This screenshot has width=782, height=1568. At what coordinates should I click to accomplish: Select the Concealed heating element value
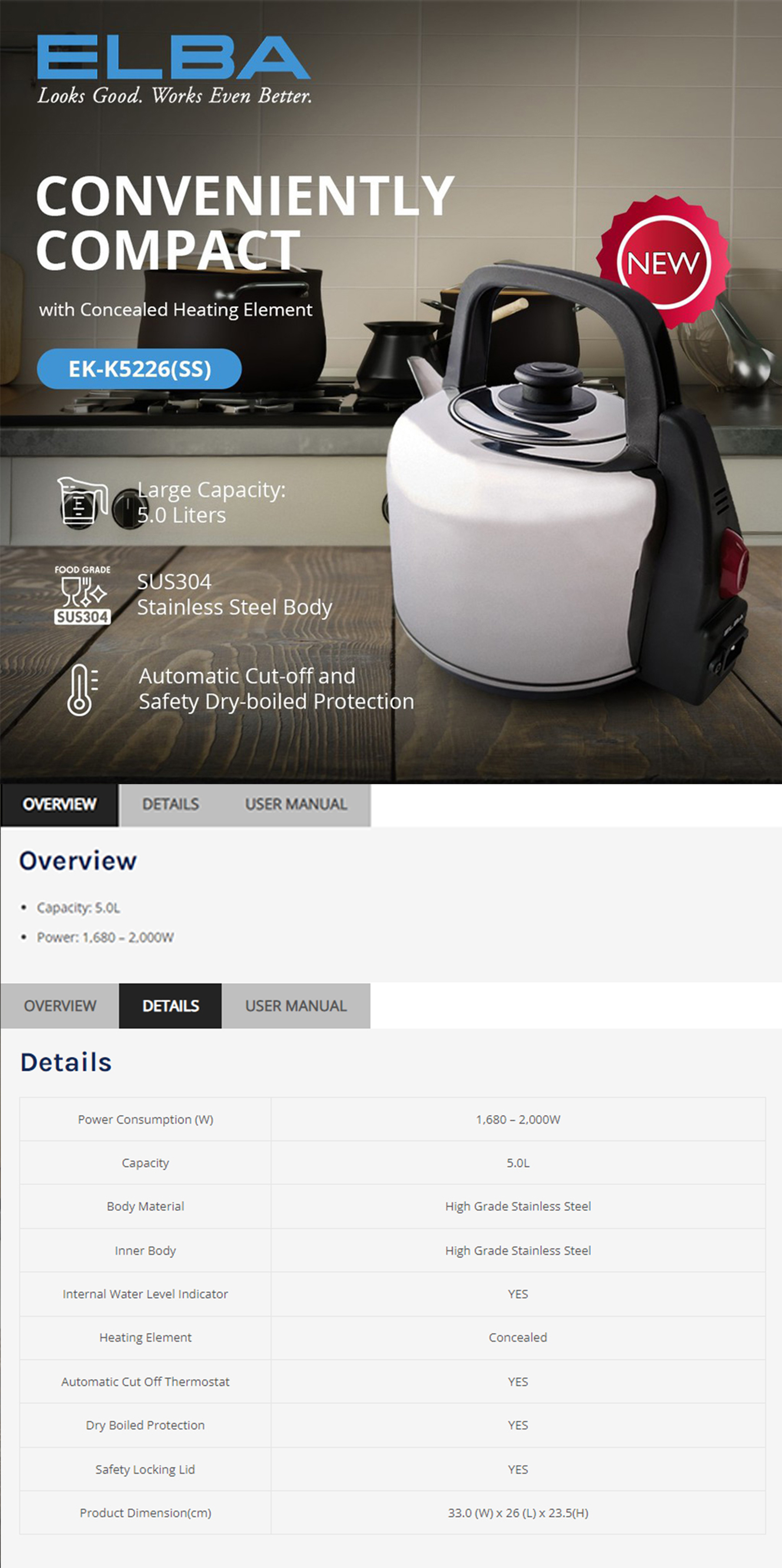coord(518,1337)
